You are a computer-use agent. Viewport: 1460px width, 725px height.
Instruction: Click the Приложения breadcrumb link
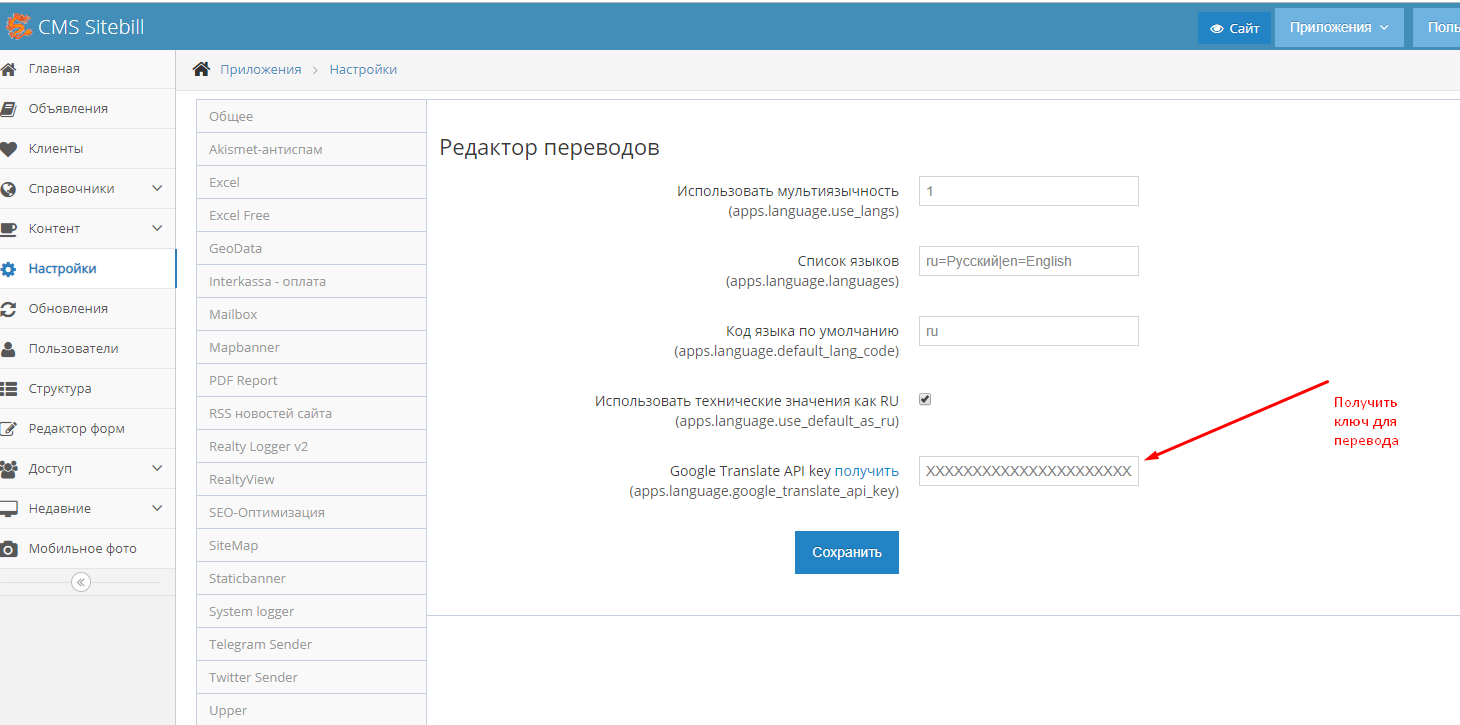(x=260, y=69)
